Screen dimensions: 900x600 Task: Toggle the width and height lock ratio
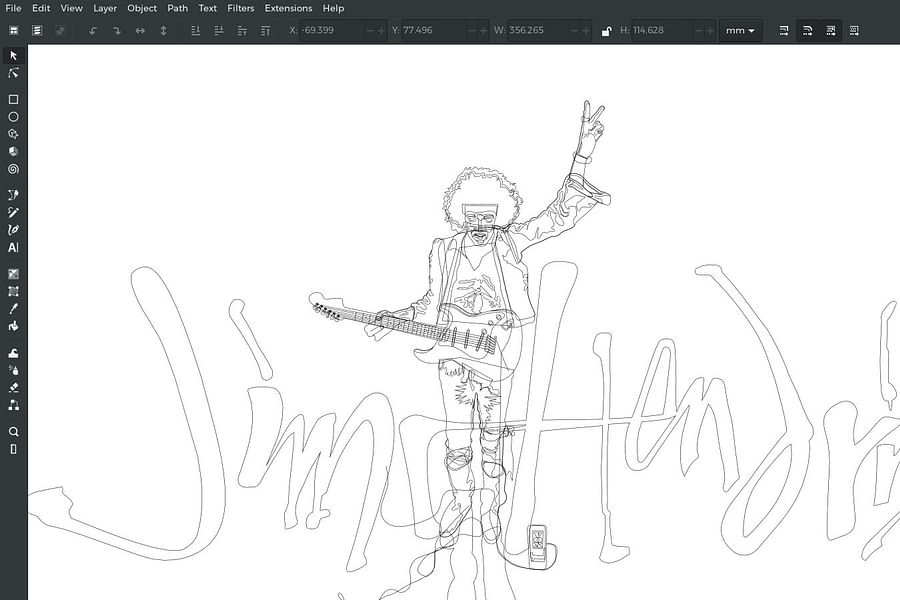pyautogui.click(x=606, y=30)
